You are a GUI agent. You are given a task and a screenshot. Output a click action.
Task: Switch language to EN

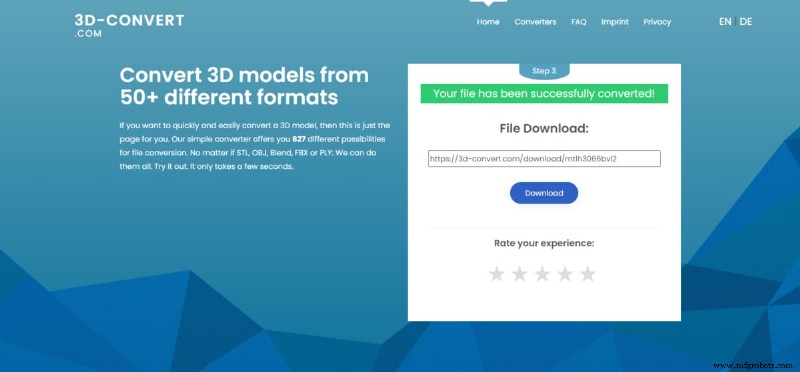[725, 21]
